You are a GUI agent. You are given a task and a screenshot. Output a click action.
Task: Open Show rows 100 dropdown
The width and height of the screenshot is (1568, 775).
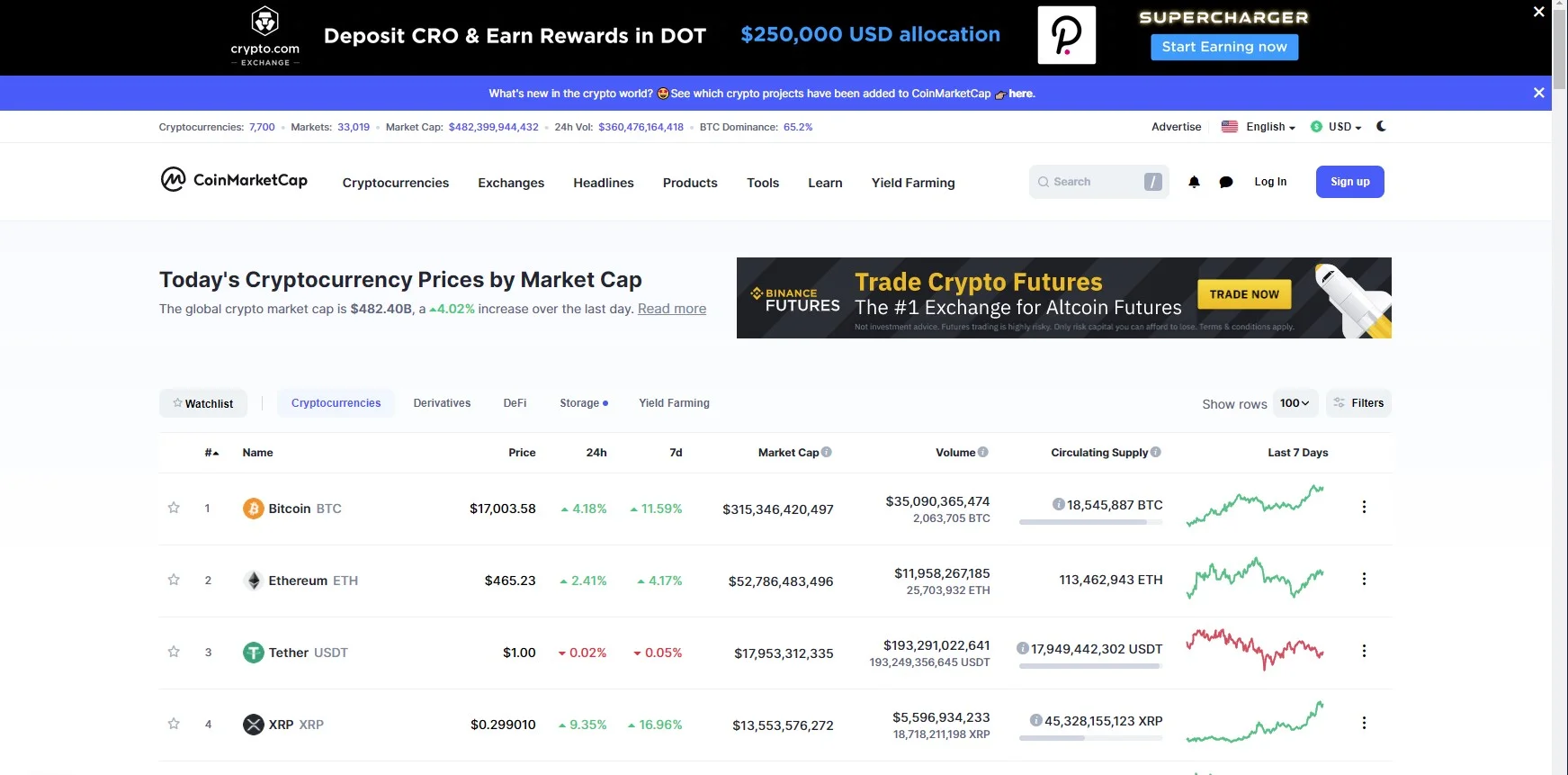point(1295,403)
